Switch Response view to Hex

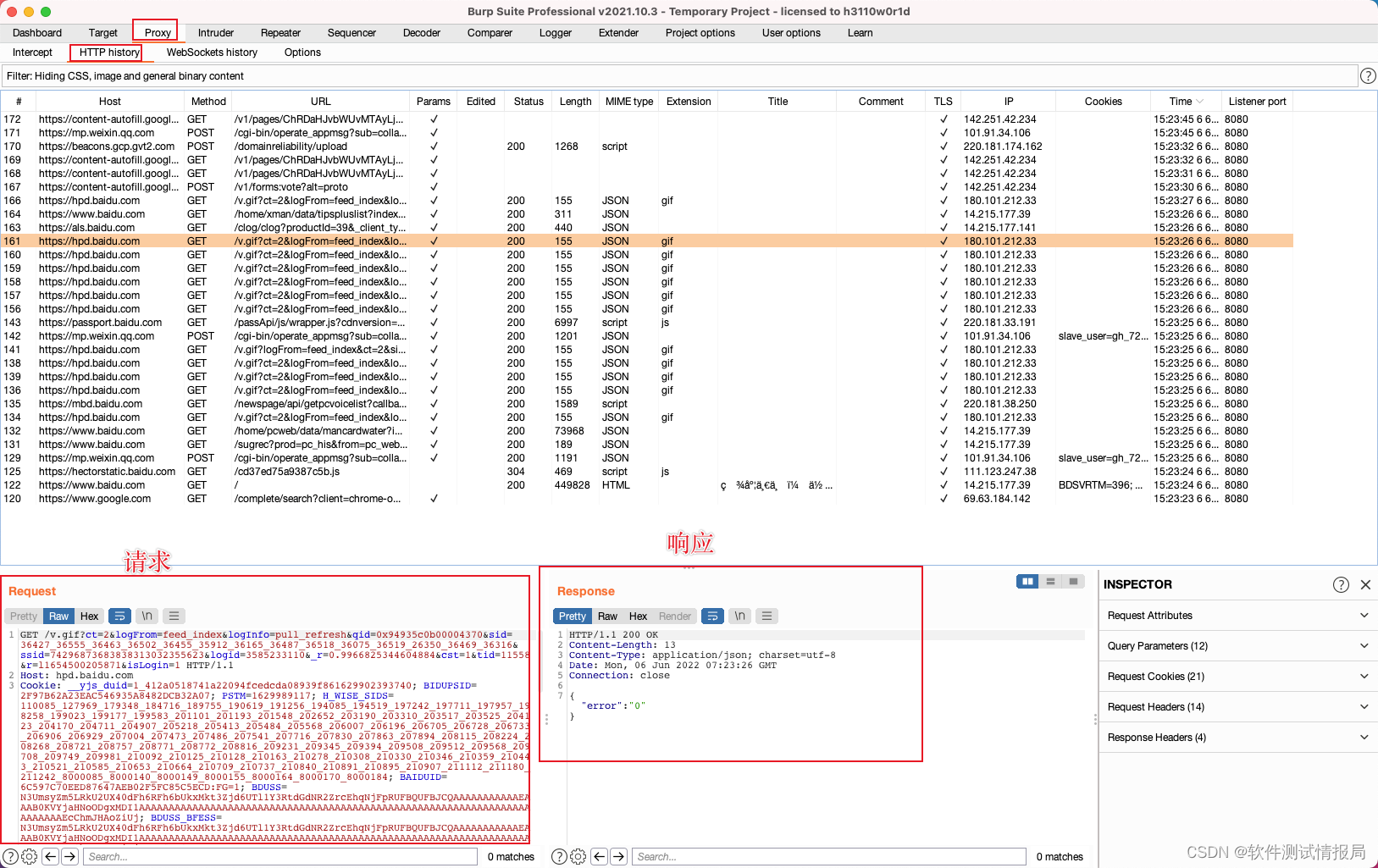[x=639, y=616]
